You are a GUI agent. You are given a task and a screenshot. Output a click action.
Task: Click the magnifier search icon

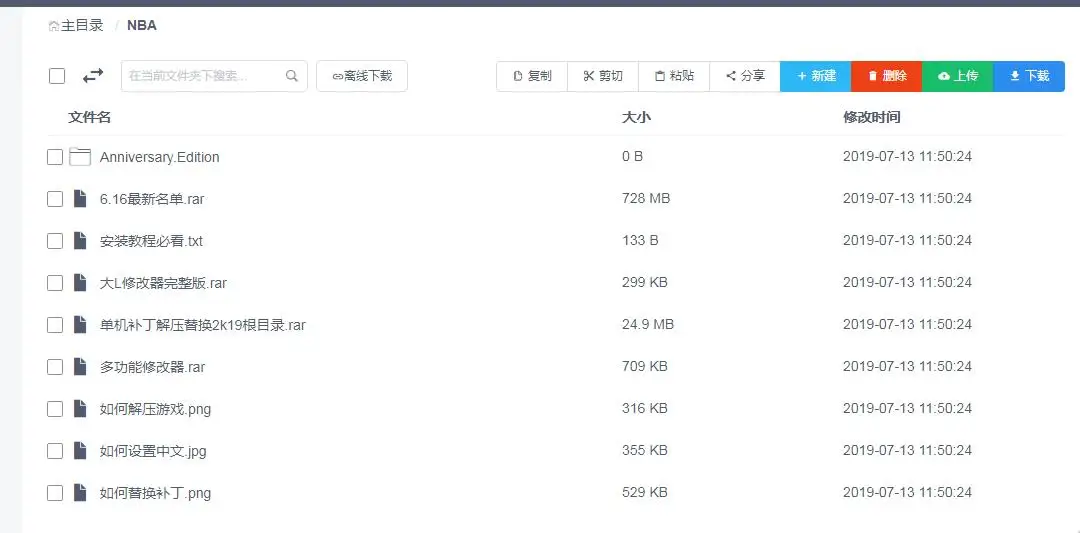[292, 76]
